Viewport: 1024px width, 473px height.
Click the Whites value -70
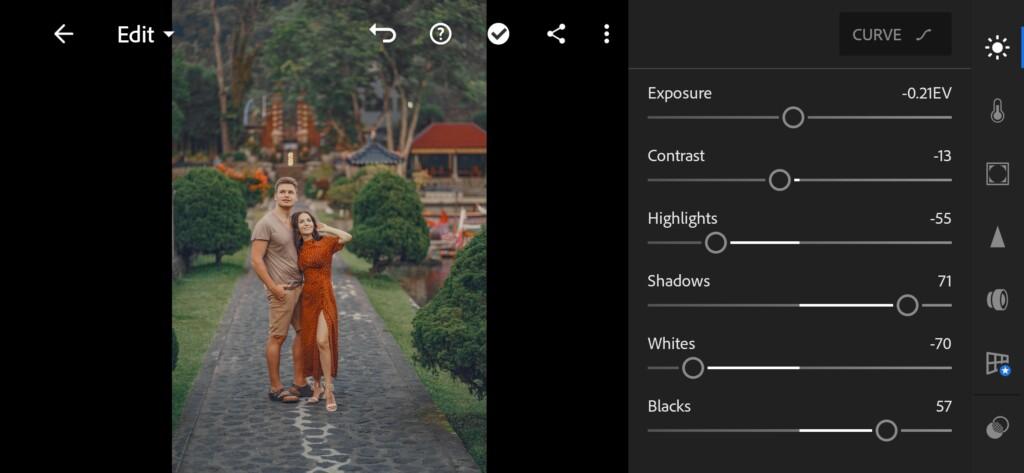click(940, 344)
